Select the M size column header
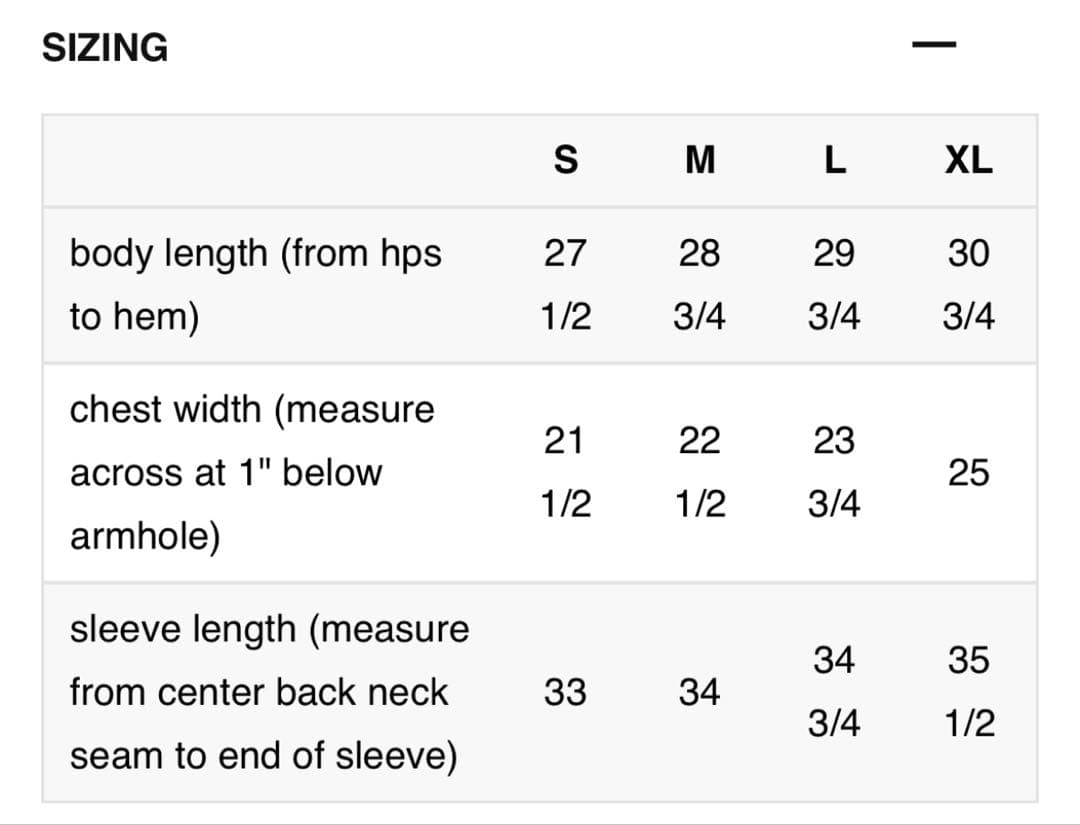1080x825 pixels. pyautogui.click(x=700, y=160)
